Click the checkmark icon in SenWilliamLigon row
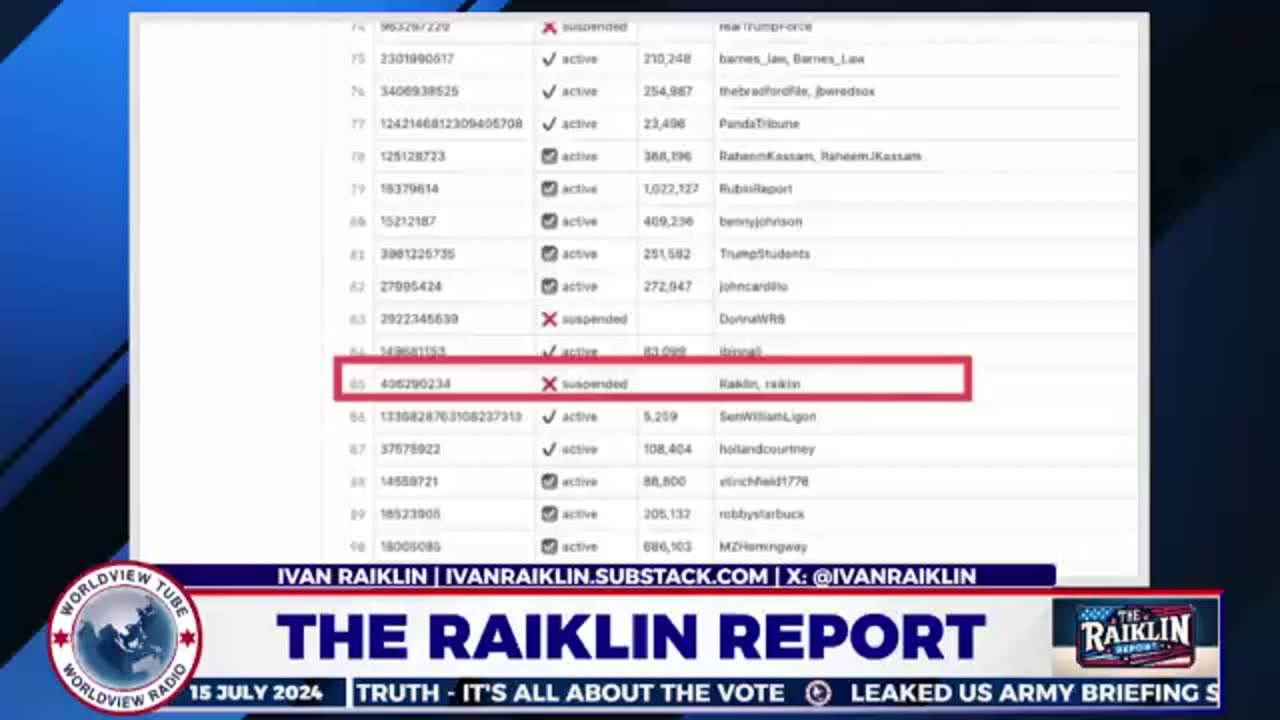1280x720 pixels. (549, 416)
